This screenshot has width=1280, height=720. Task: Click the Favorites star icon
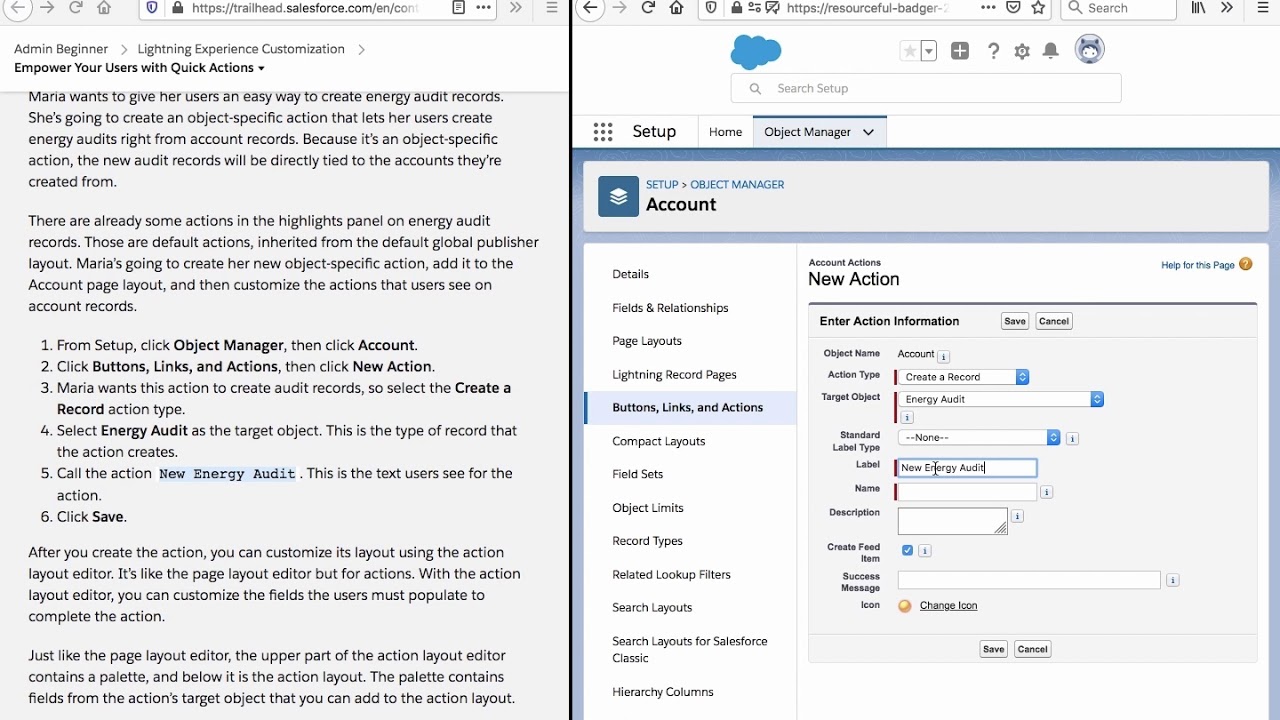(909, 51)
